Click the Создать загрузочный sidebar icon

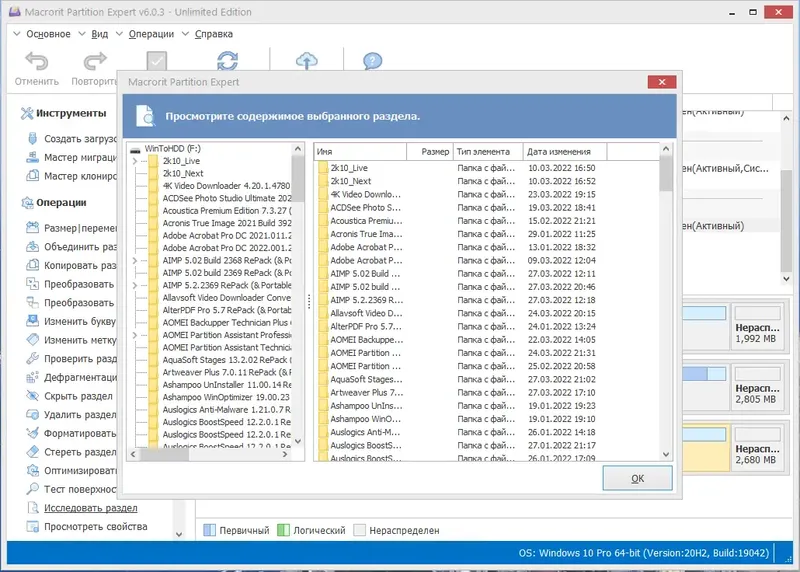click(x=33, y=138)
